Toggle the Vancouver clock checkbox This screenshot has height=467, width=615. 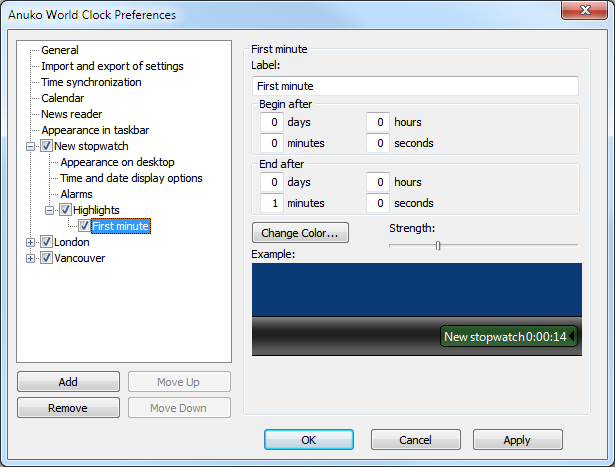46,258
